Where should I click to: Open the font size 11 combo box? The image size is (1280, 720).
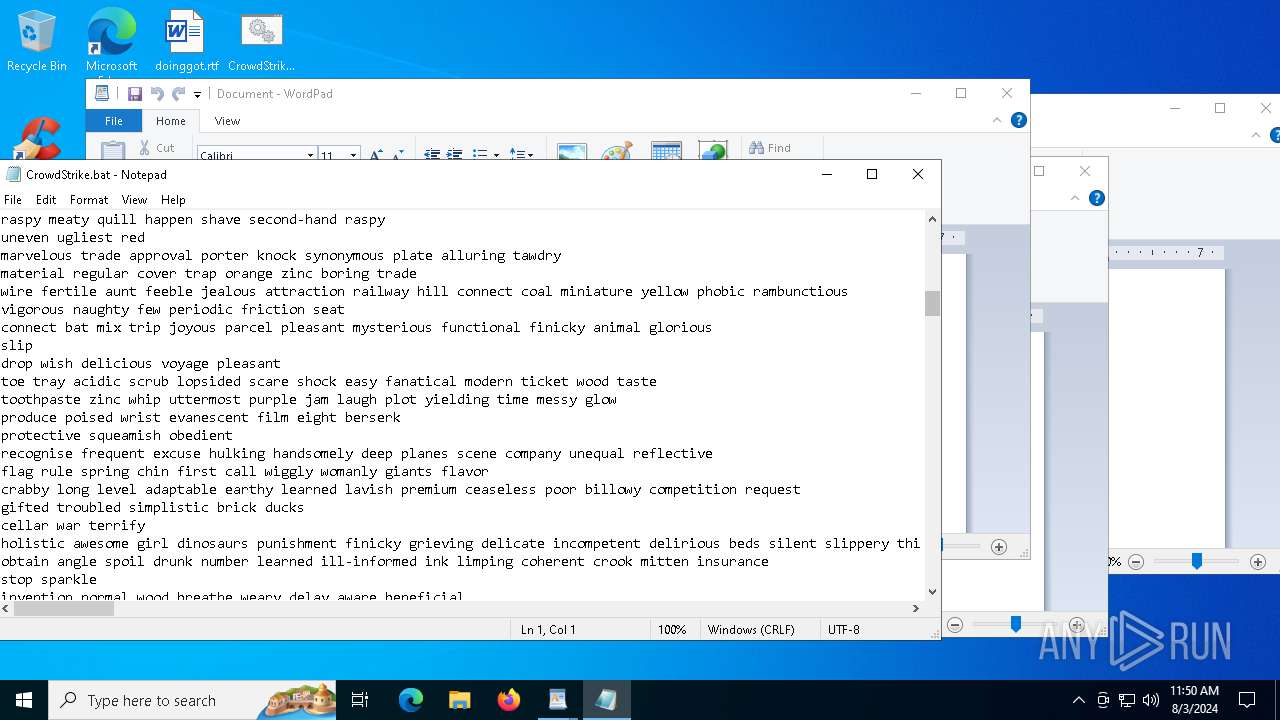[339, 155]
